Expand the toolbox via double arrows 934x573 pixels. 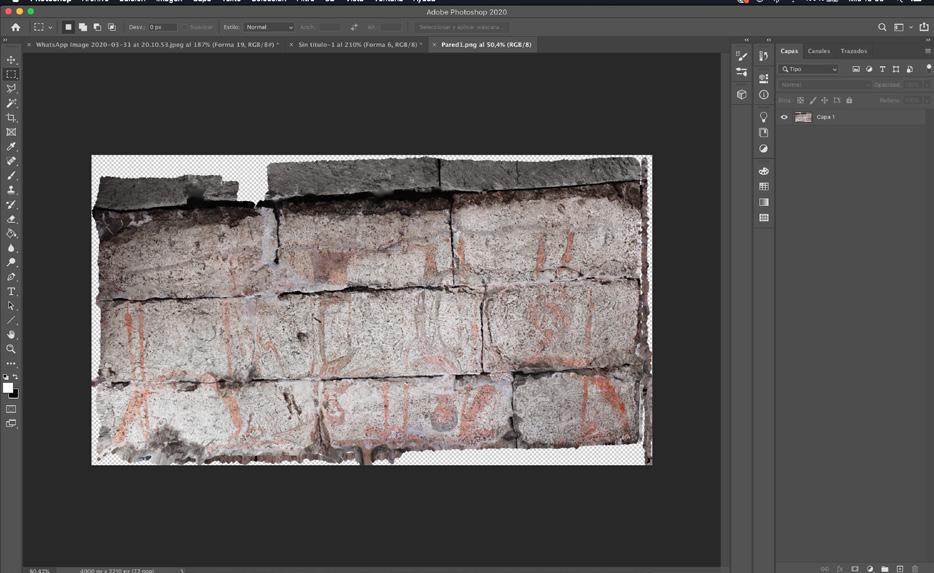5,40
